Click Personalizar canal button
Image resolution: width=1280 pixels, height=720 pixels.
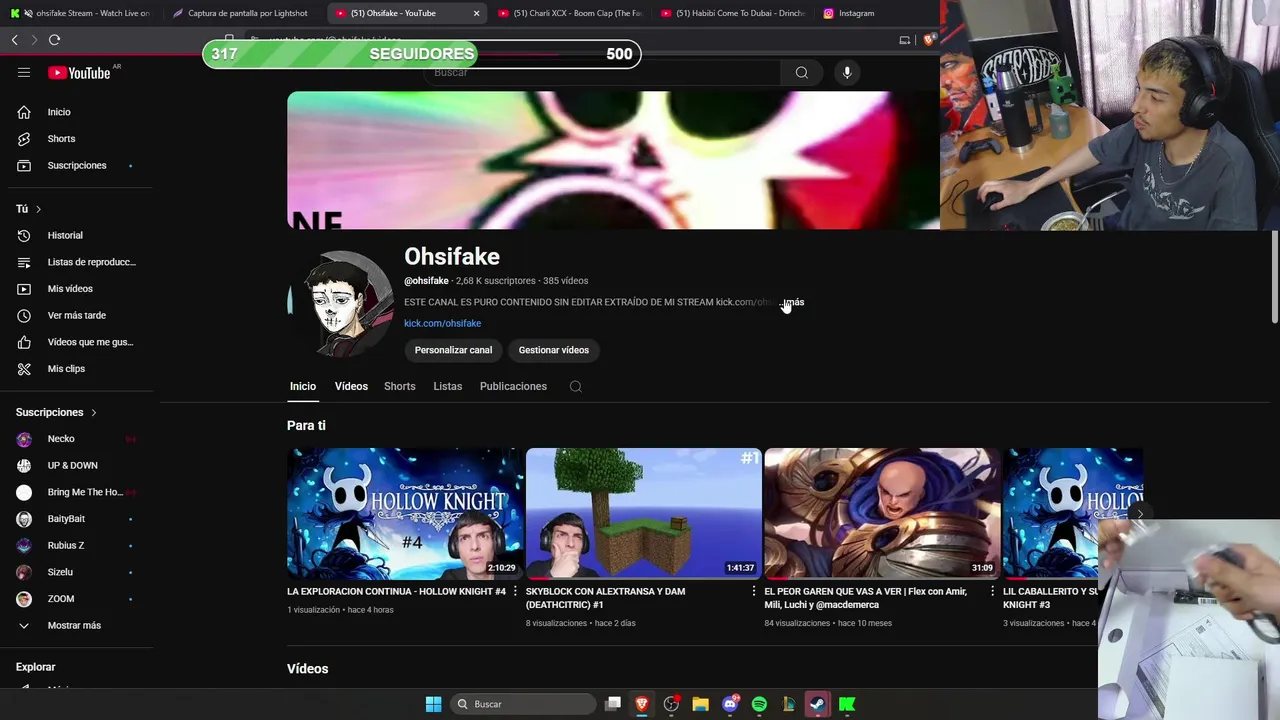(453, 350)
